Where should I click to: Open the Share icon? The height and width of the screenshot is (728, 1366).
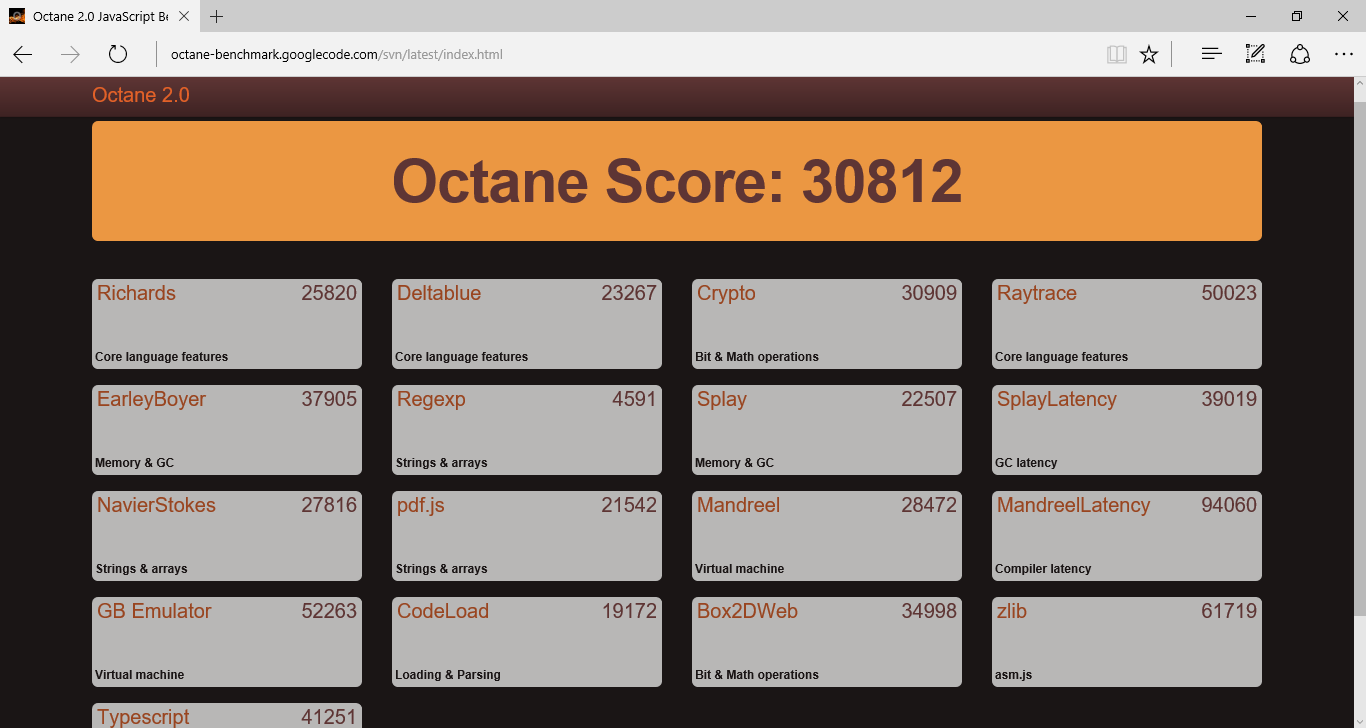click(x=1299, y=54)
